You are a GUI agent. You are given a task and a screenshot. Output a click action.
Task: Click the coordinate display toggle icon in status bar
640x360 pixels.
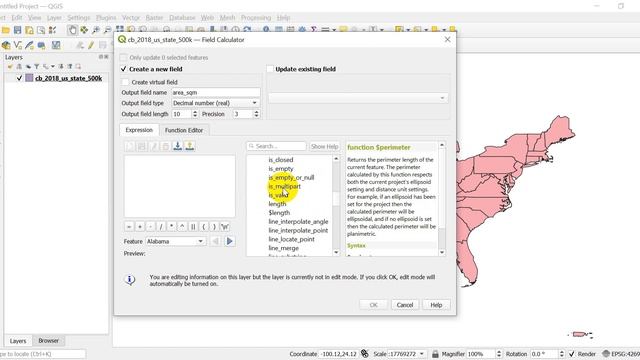(364, 354)
